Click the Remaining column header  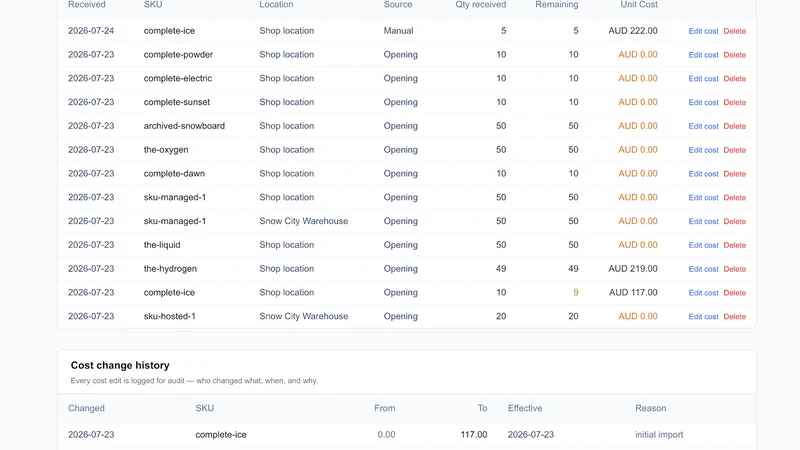[557, 5]
